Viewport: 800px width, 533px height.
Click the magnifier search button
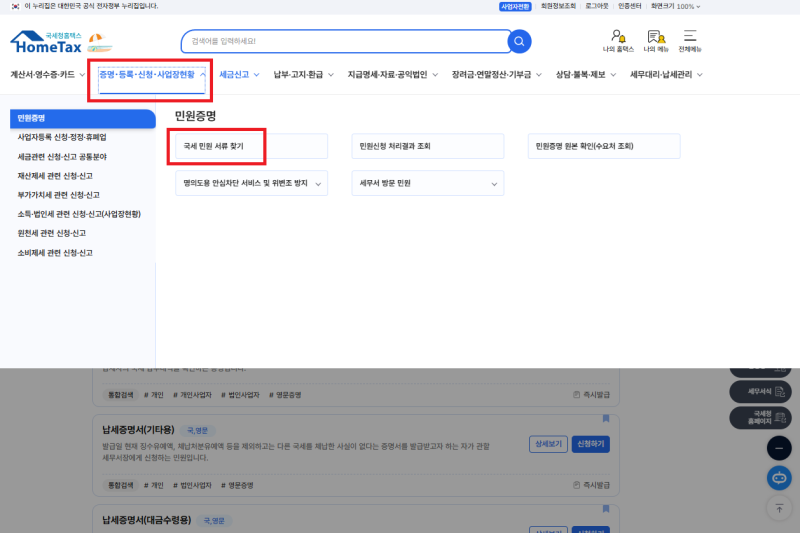click(519, 41)
